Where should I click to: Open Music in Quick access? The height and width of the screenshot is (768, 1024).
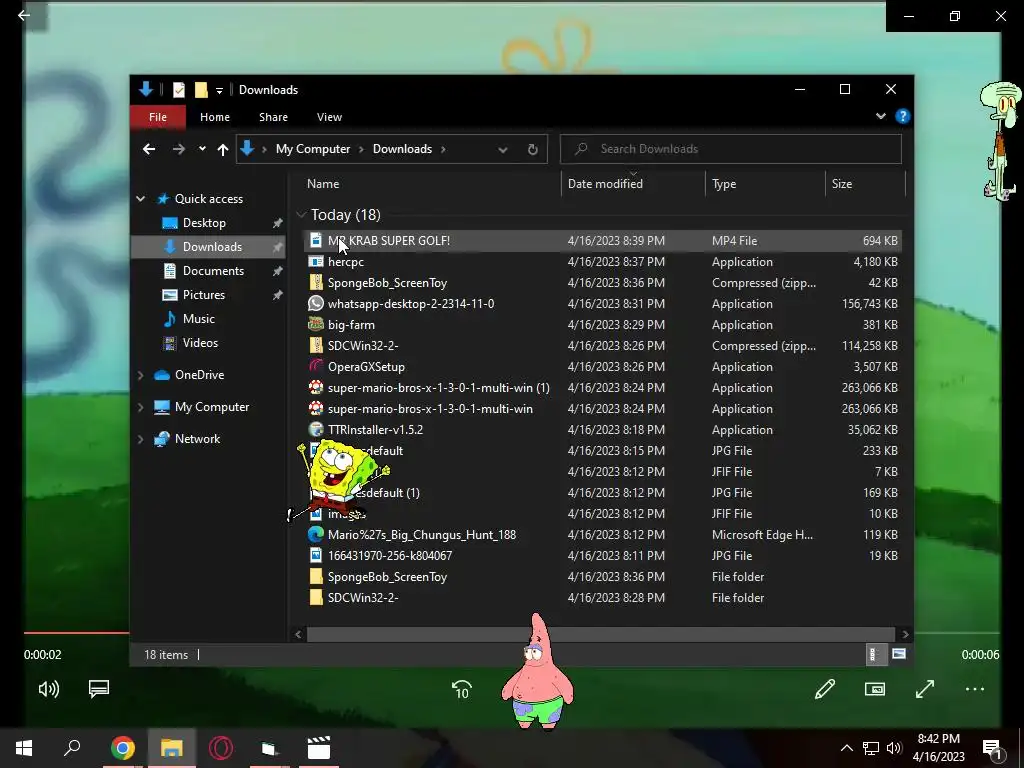[x=199, y=319]
